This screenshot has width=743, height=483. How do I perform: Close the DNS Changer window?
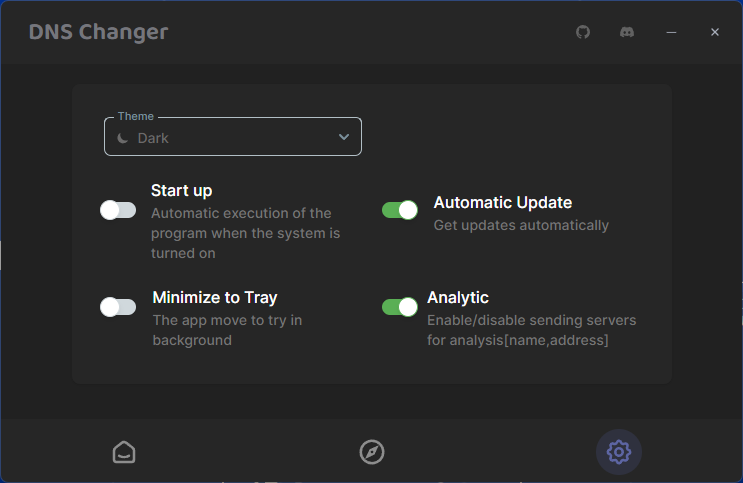pos(715,32)
